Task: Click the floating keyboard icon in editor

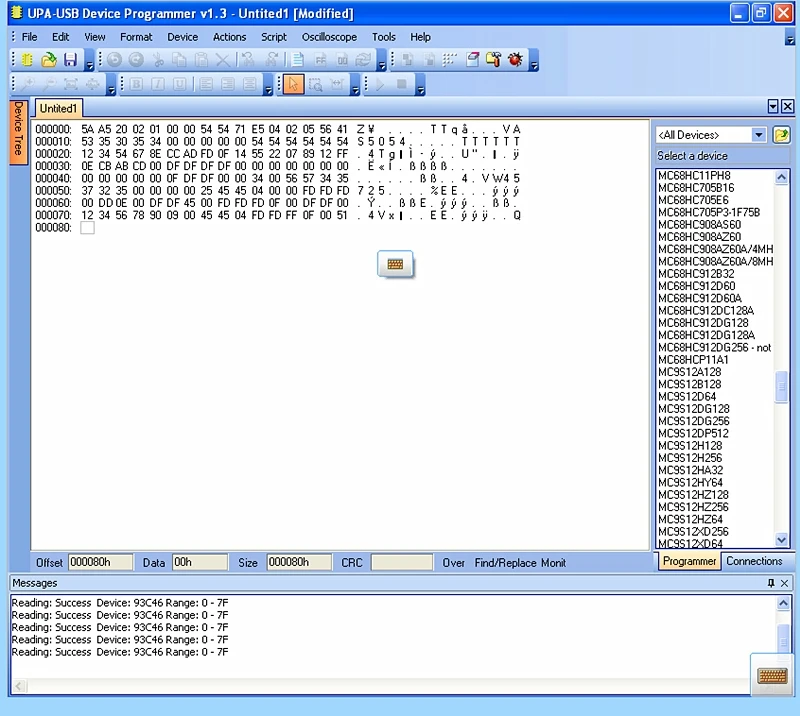Action: [x=395, y=264]
